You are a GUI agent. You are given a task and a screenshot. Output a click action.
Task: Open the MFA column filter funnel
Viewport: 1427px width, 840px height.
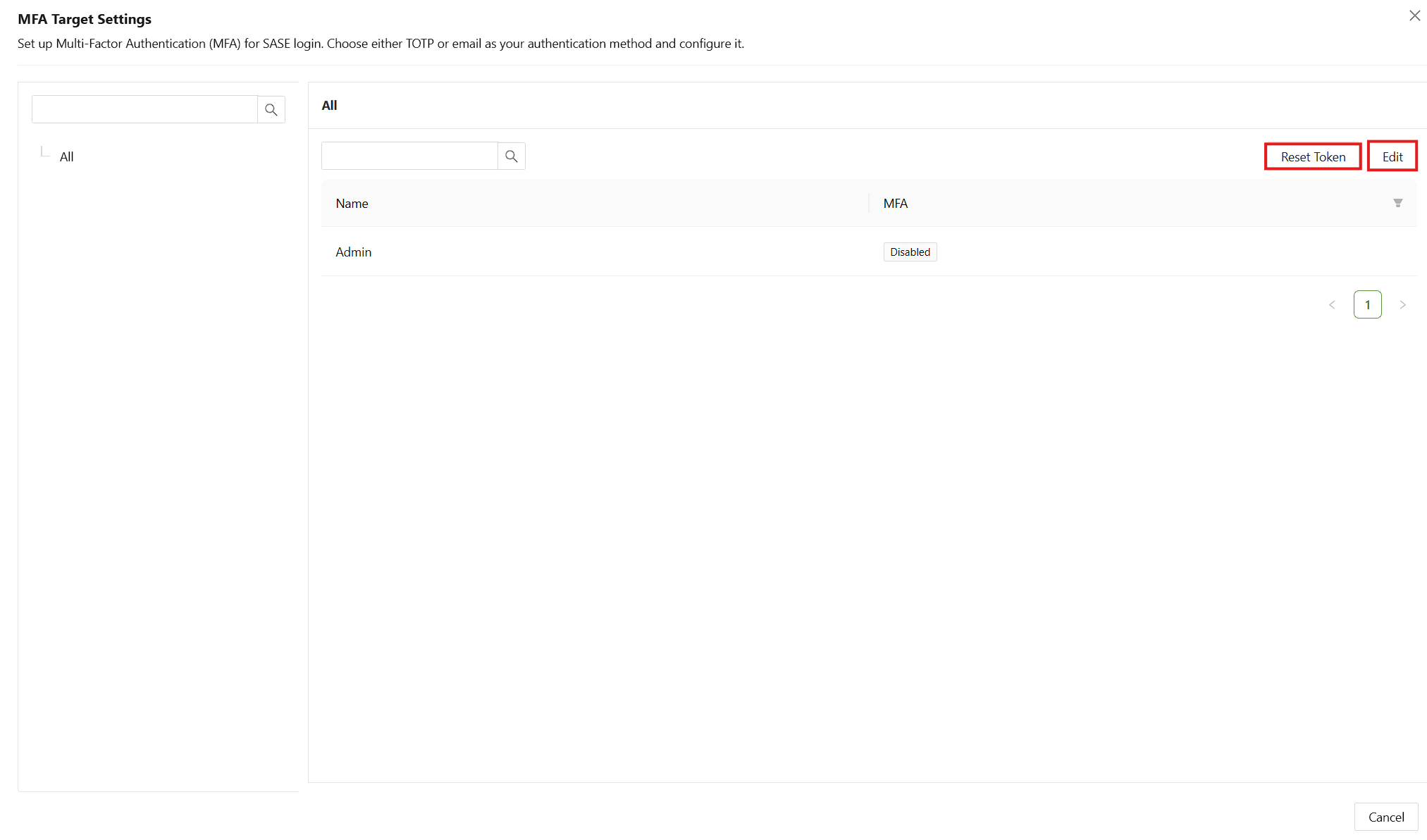(x=1398, y=203)
